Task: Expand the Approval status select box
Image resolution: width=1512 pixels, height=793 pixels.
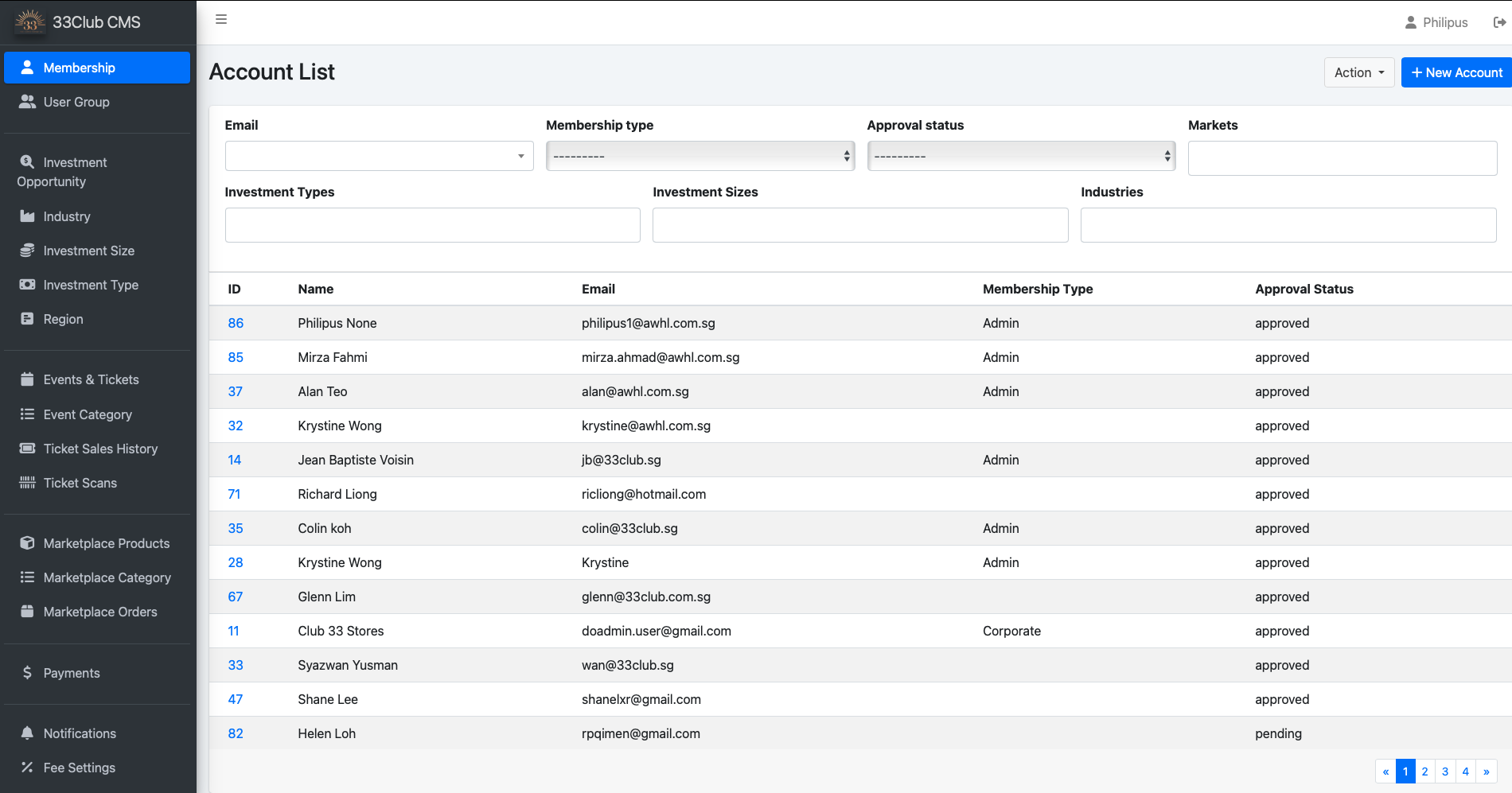Action: pos(1021,156)
